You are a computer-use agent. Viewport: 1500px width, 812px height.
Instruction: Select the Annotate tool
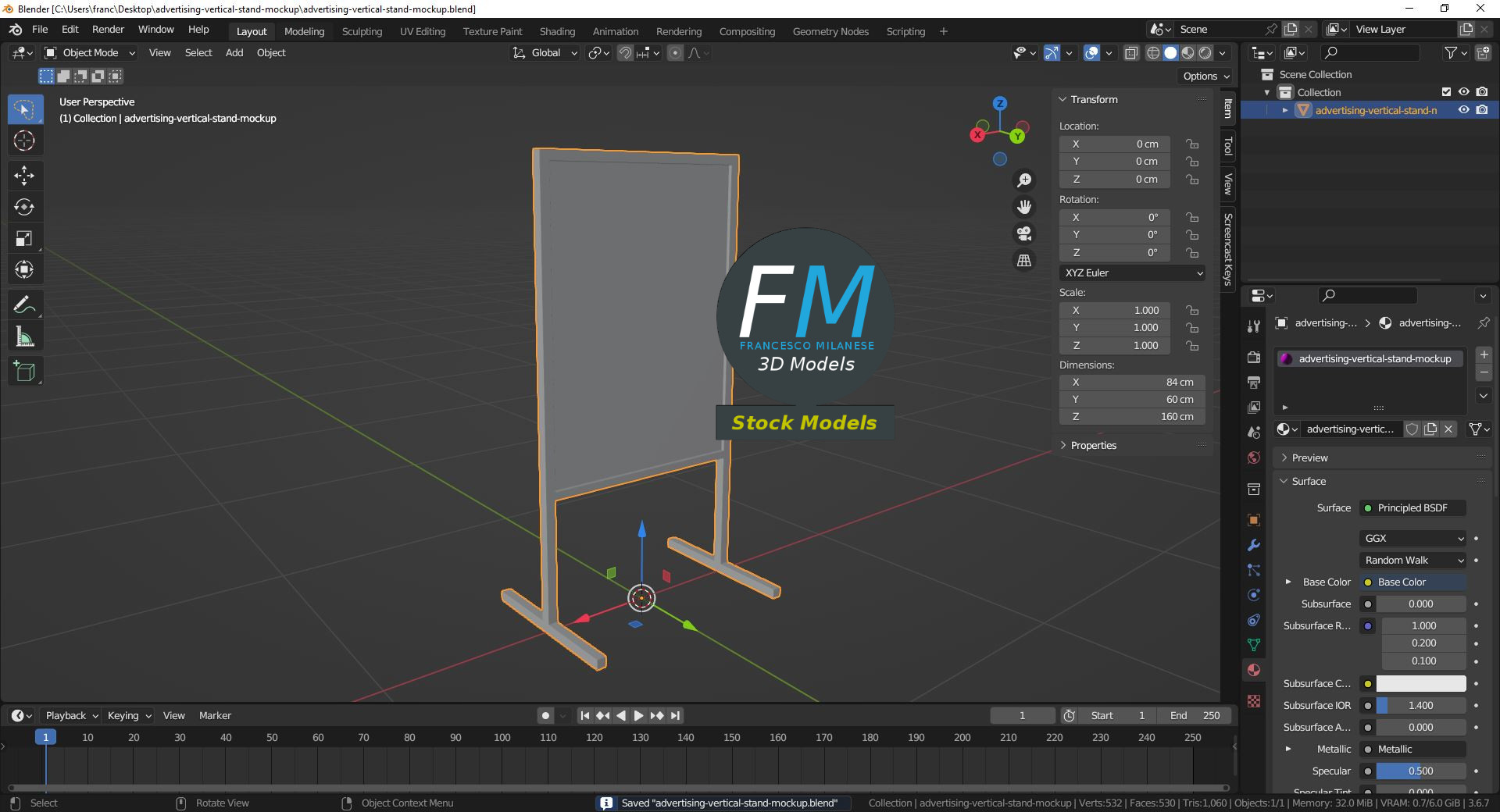pos(24,304)
